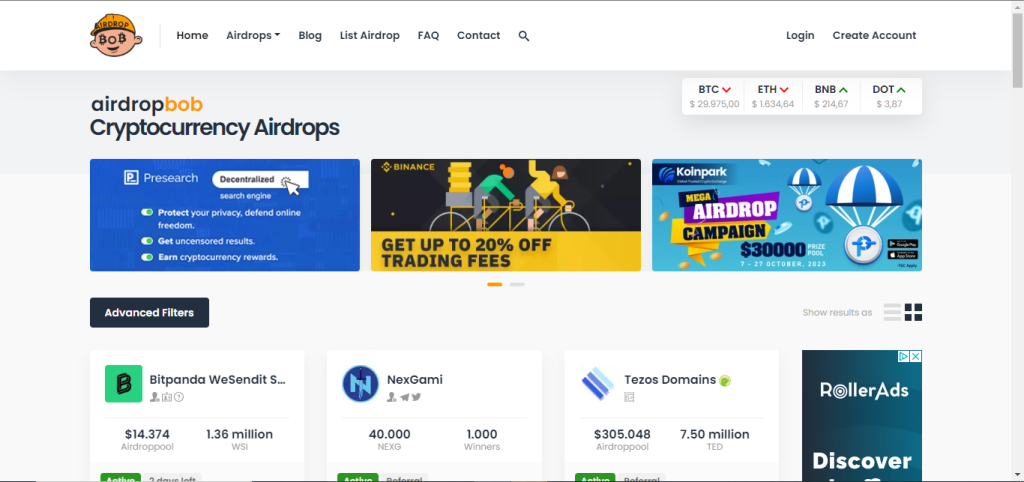The width and height of the screenshot is (1024, 482).
Task: Open the search magnifier icon
Action: pyautogui.click(x=524, y=36)
